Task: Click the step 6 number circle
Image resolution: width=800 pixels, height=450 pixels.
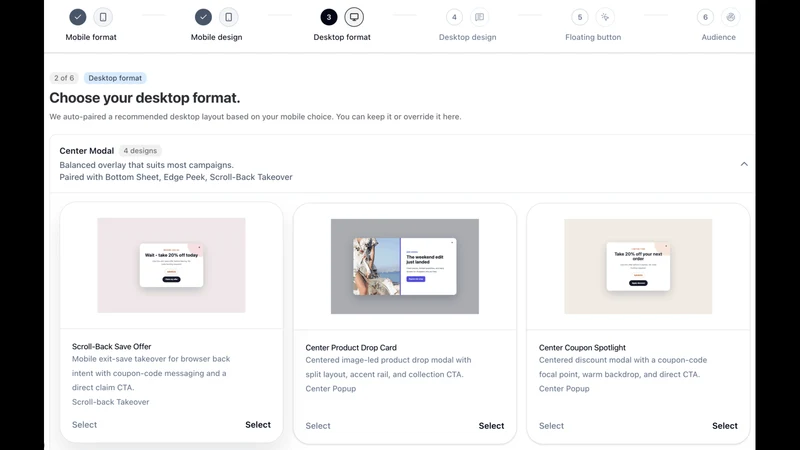Action: [705, 17]
